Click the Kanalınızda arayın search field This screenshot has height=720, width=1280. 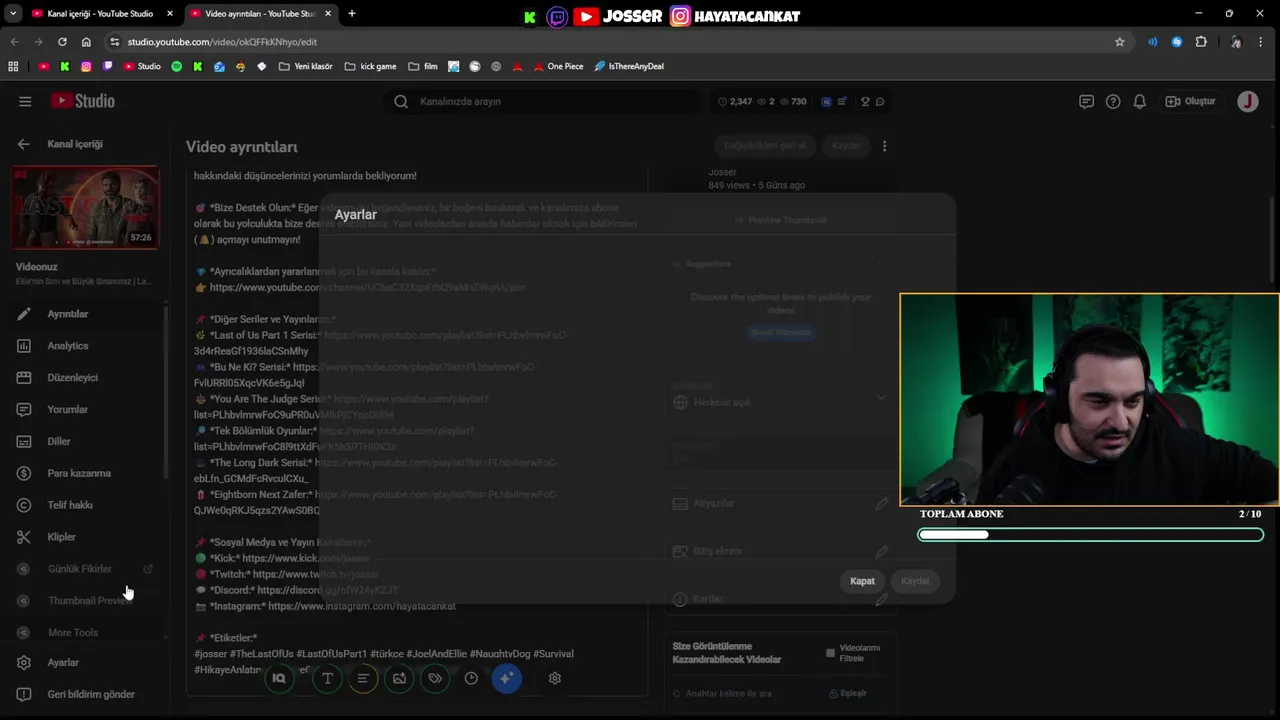(543, 101)
